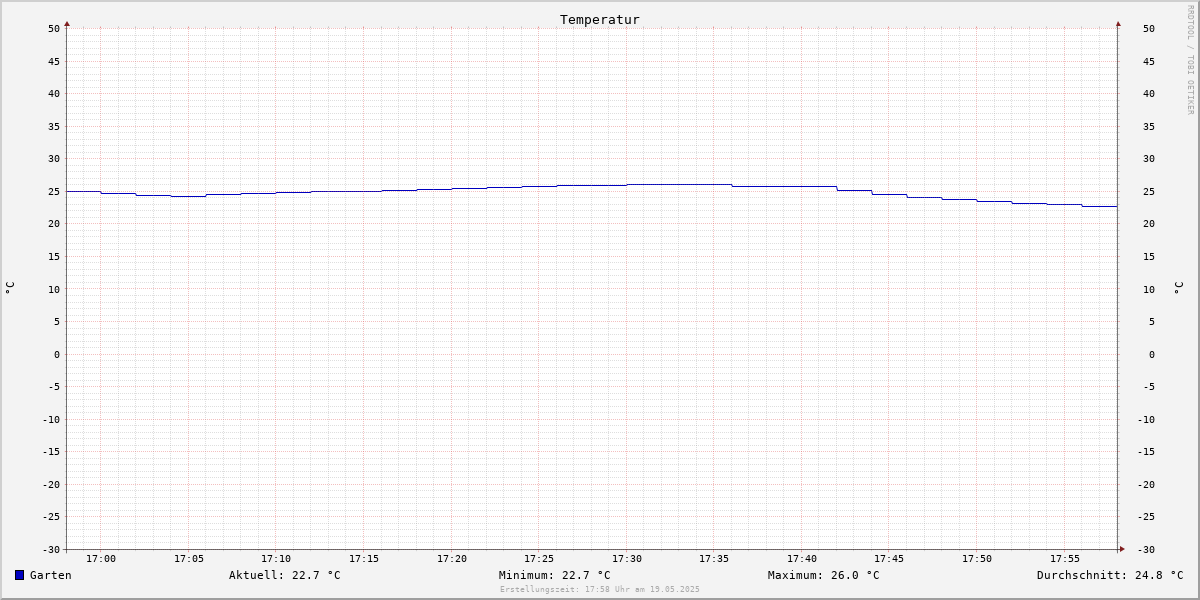Click the 17:15 time axis label

pos(364,558)
